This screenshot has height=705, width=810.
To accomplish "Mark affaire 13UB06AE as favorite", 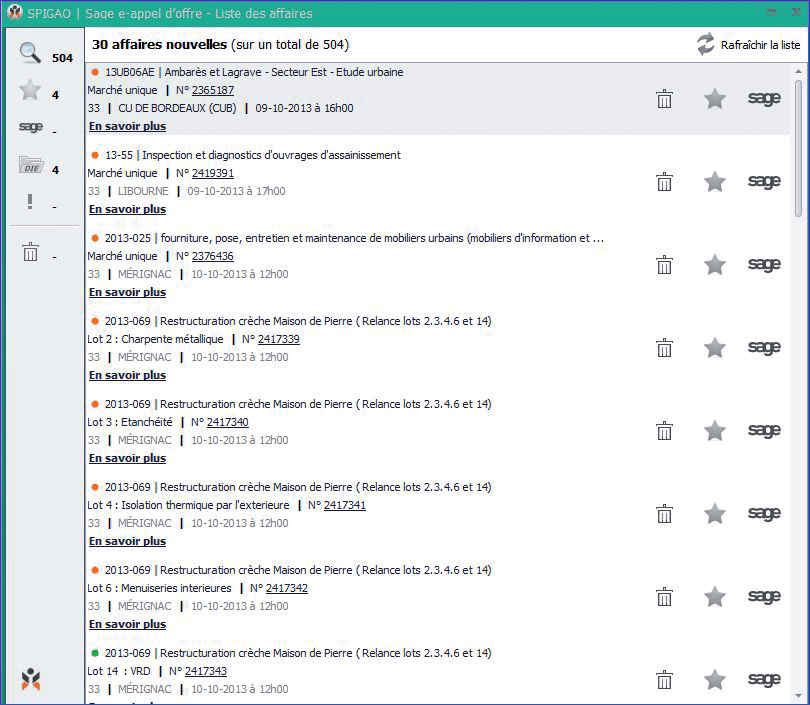I will click(x=715, y=99).
